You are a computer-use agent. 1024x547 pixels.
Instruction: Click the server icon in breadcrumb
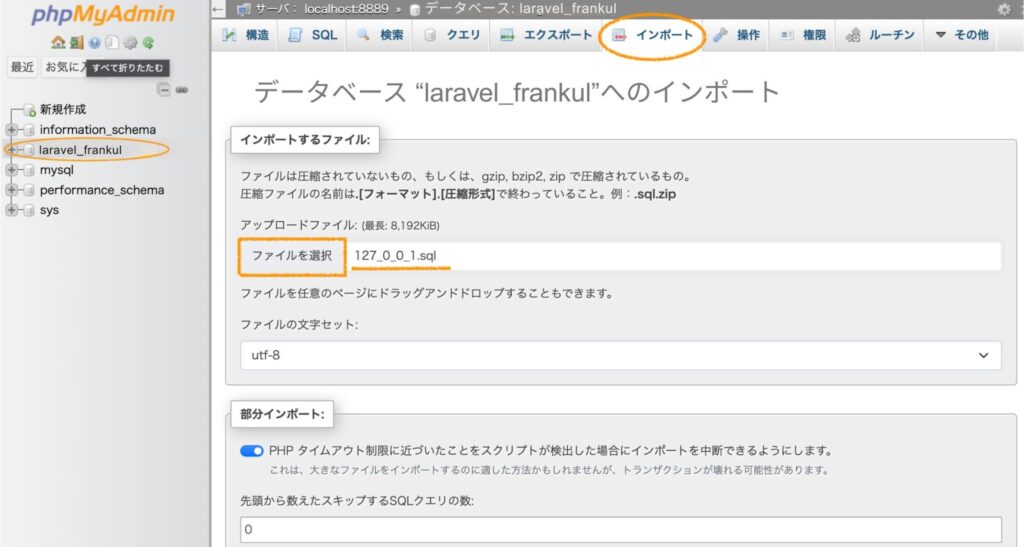244,9
